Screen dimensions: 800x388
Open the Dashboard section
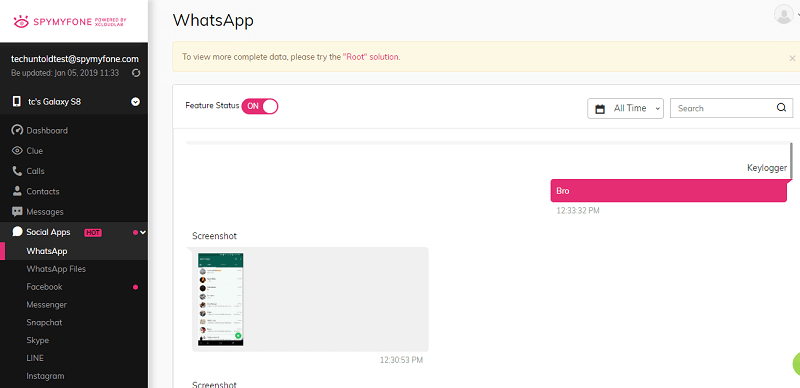coord(47,130)
